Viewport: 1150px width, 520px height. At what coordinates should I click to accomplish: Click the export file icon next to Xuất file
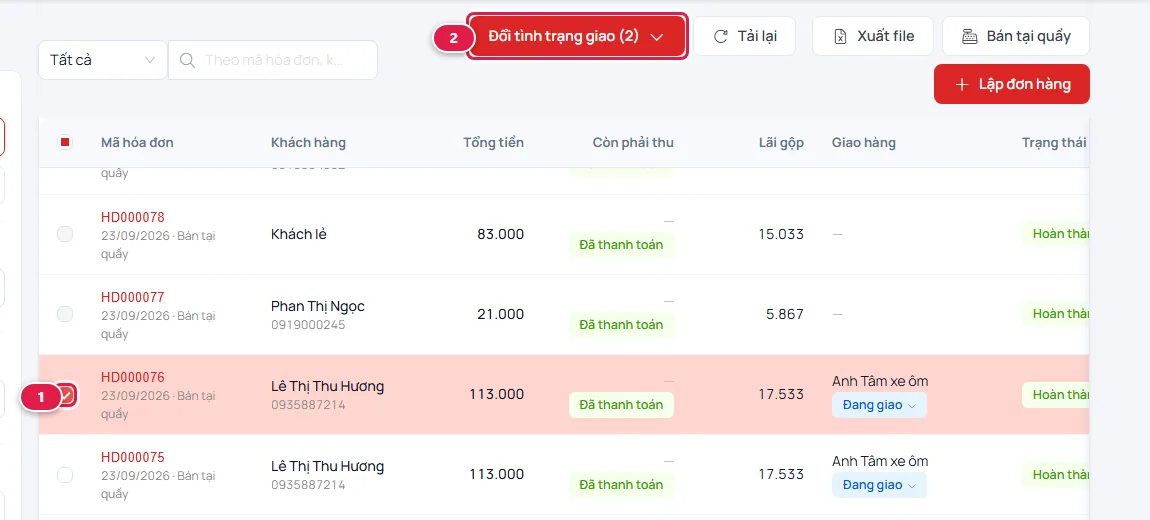[x=840, y=37]
